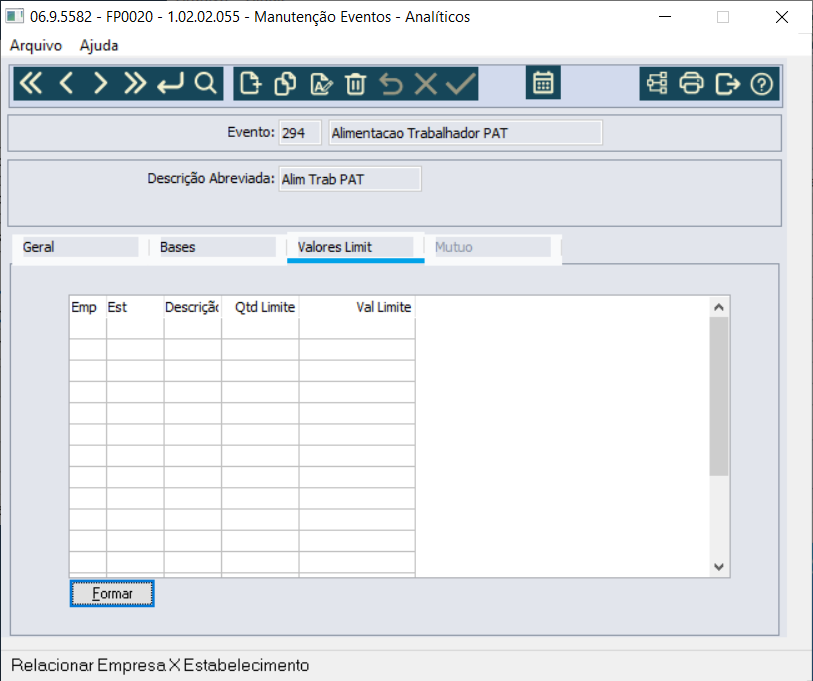Click the Qtd Limite column header

[260, 307]
